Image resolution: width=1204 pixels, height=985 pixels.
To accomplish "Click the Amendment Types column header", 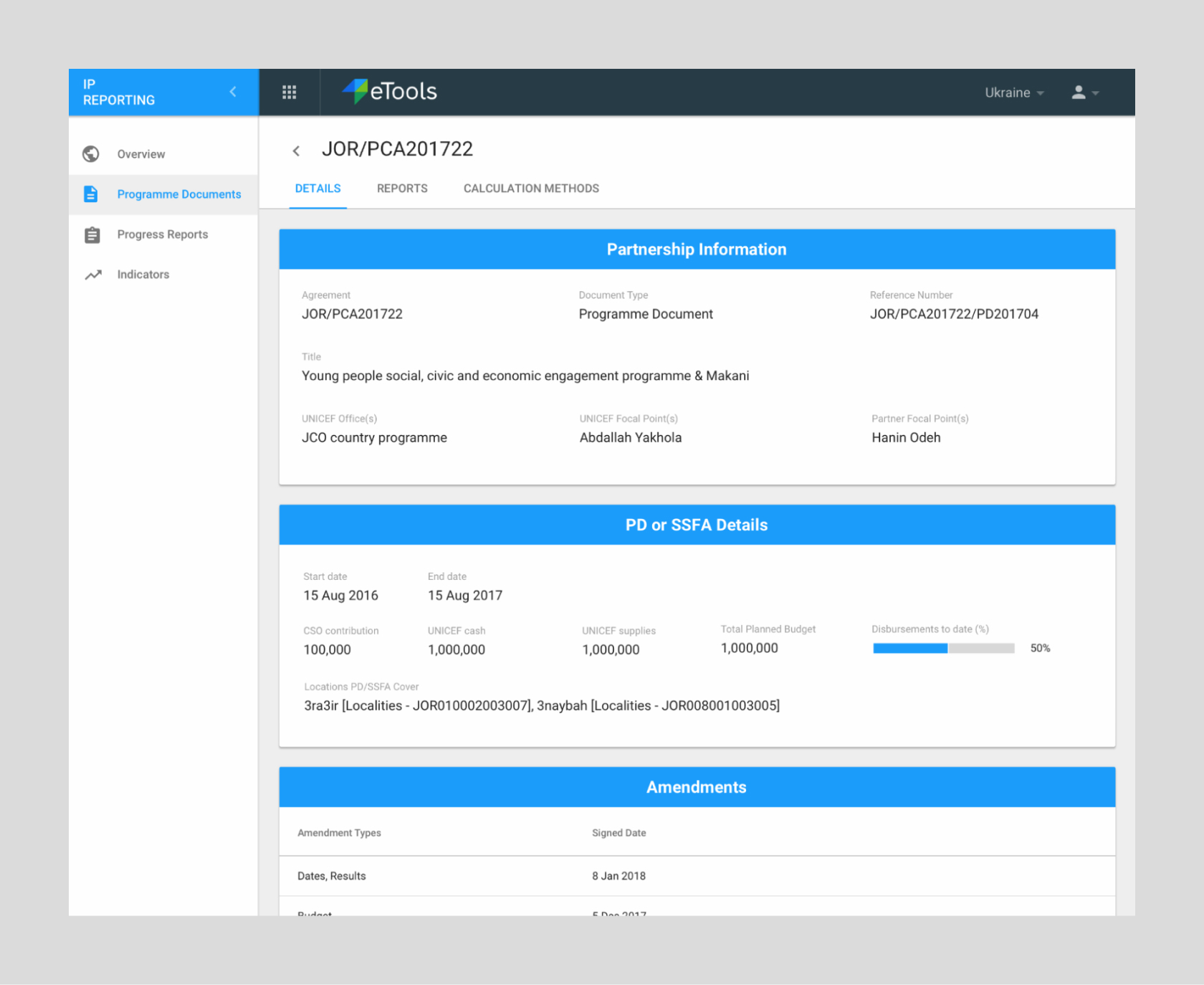I will pyautogui.click(x=339, y=833).
